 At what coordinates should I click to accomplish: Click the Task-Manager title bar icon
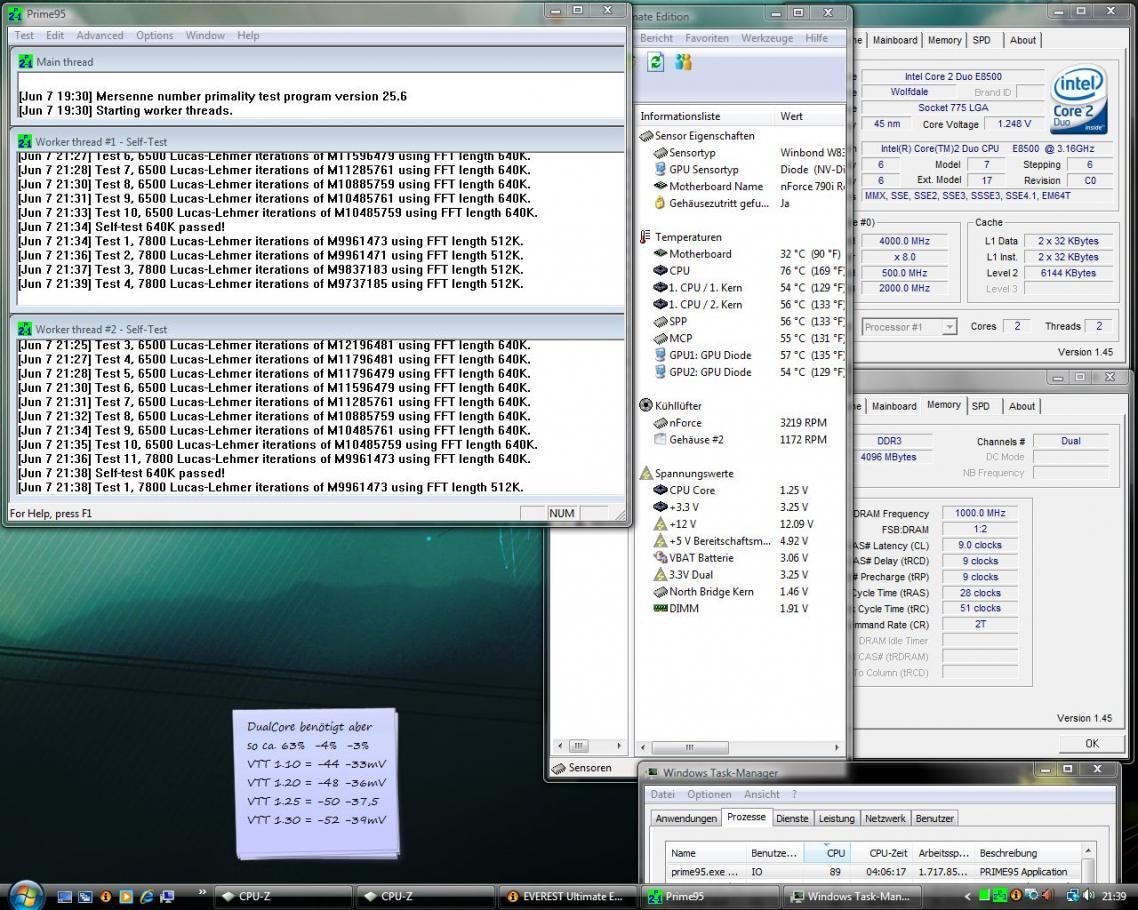click(652, 773)
